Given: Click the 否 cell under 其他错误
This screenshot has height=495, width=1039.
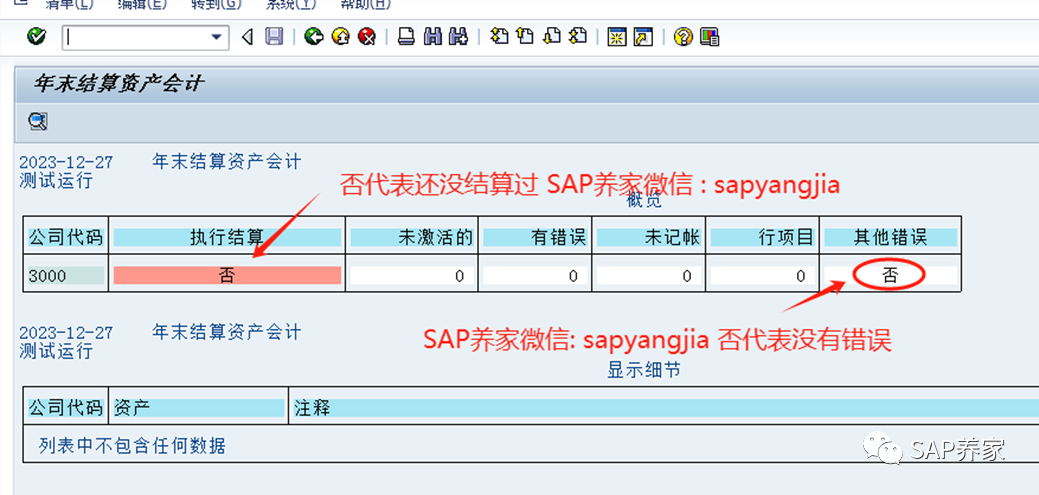Looking at the screenshot, I should tap(891, 276).
